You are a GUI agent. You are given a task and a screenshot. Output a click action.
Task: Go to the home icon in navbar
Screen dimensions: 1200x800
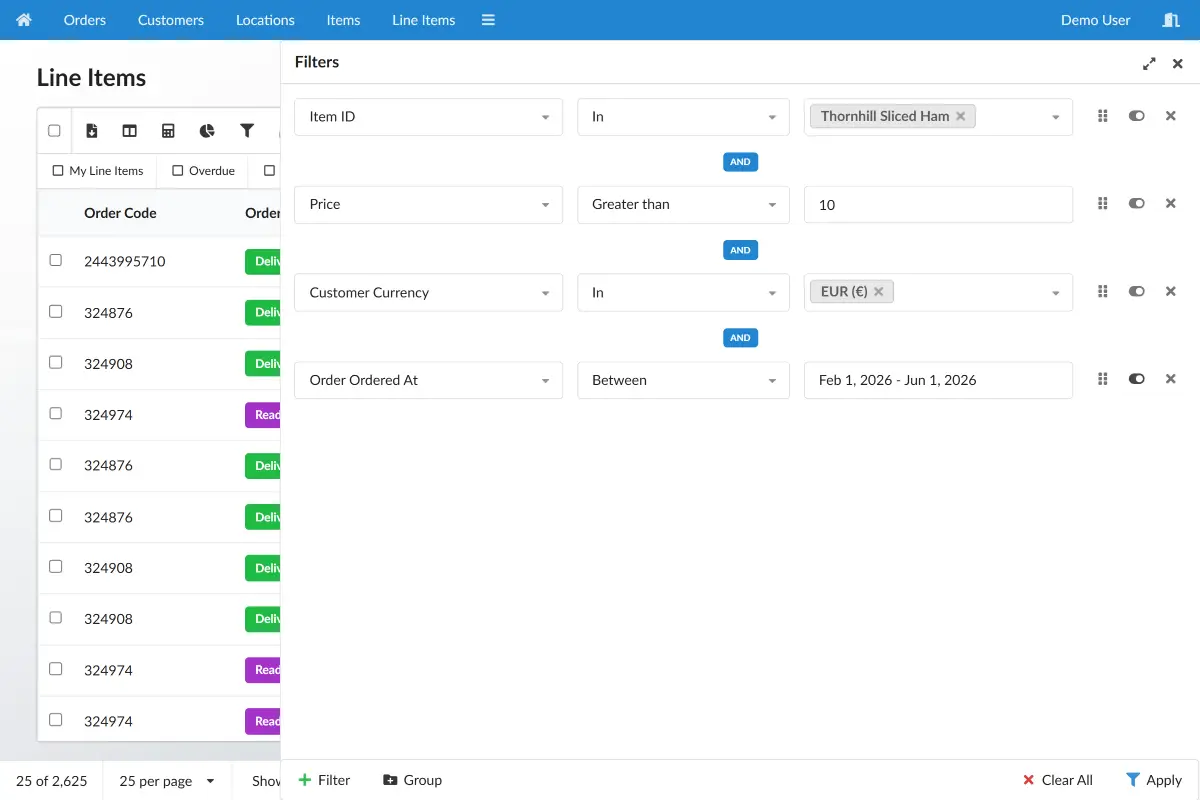pyautogui.click(x=24, y=20)
